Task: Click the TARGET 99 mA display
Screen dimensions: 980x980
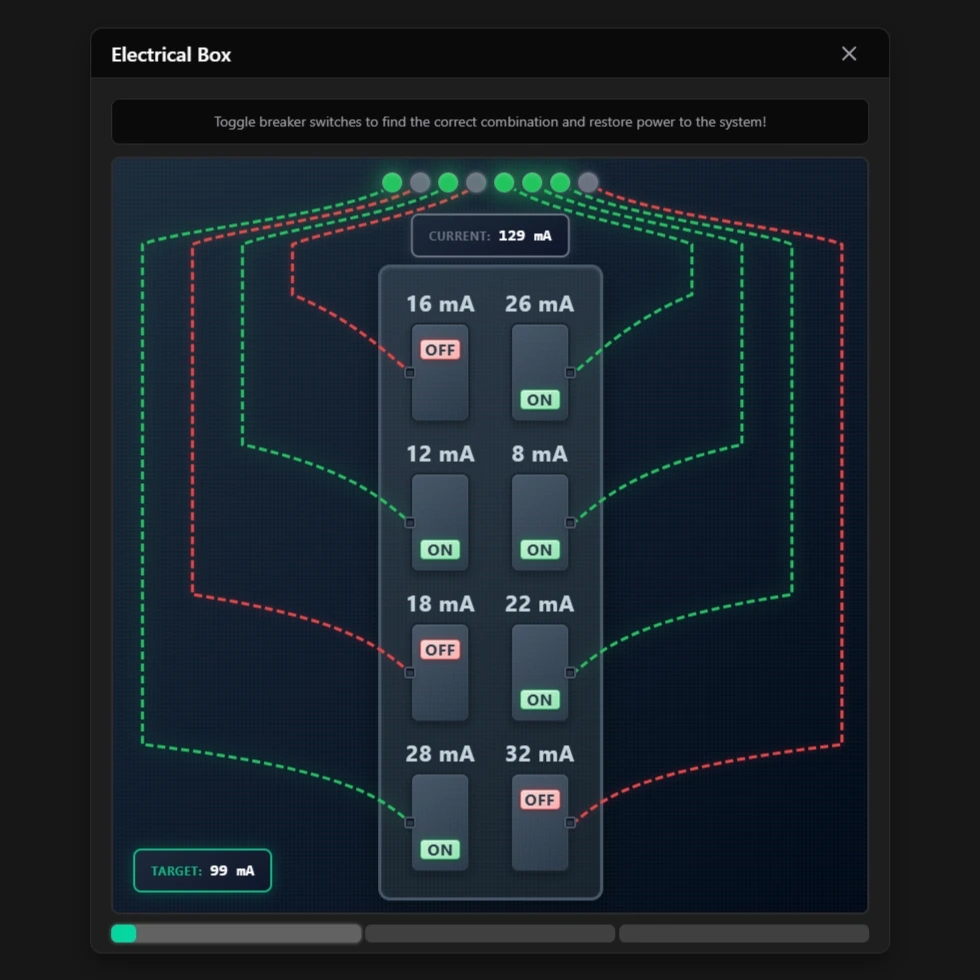Action: (202, 871)
